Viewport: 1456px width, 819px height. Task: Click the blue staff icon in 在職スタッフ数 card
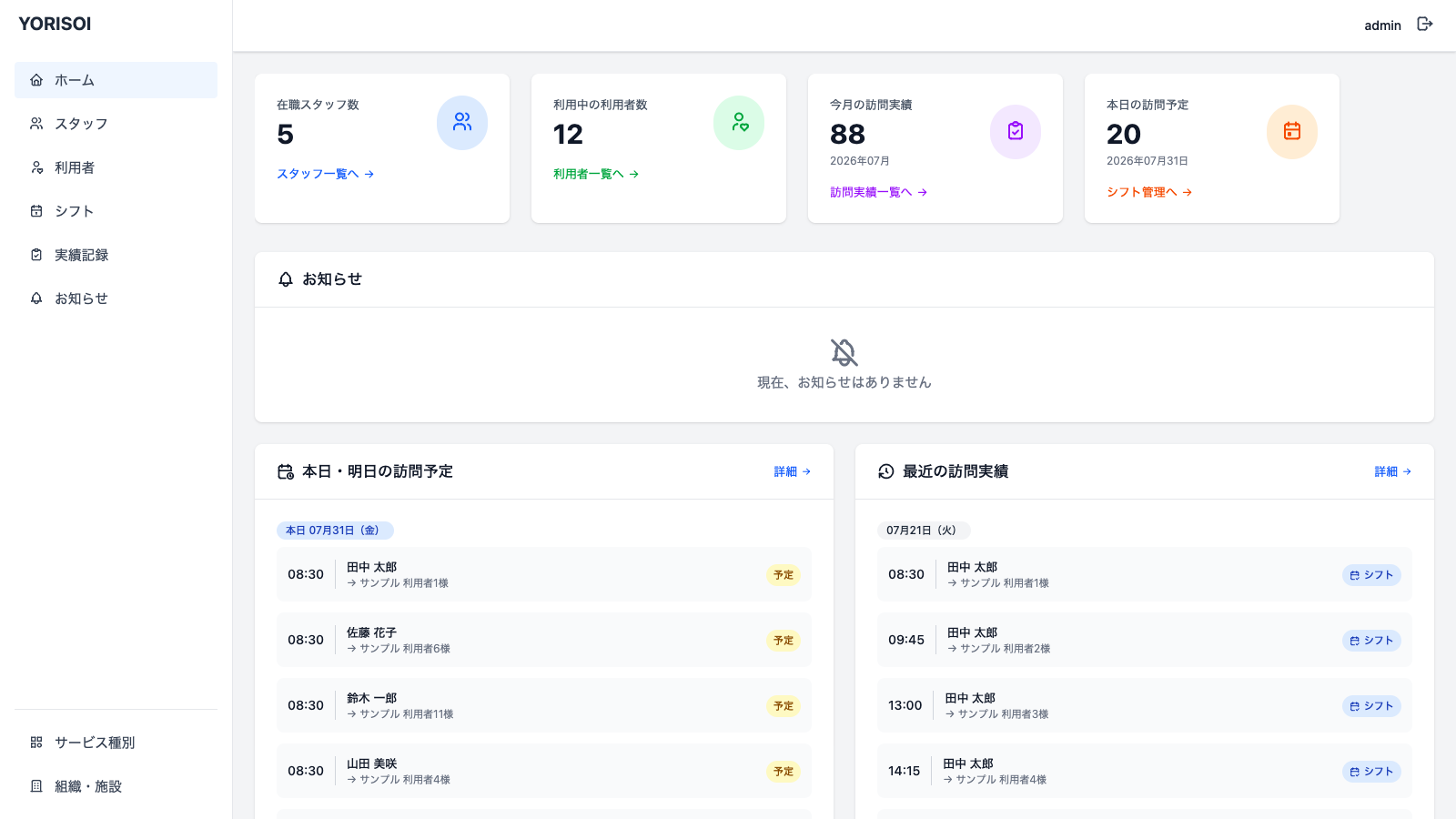pyautogui.click(x=462, y=122)
